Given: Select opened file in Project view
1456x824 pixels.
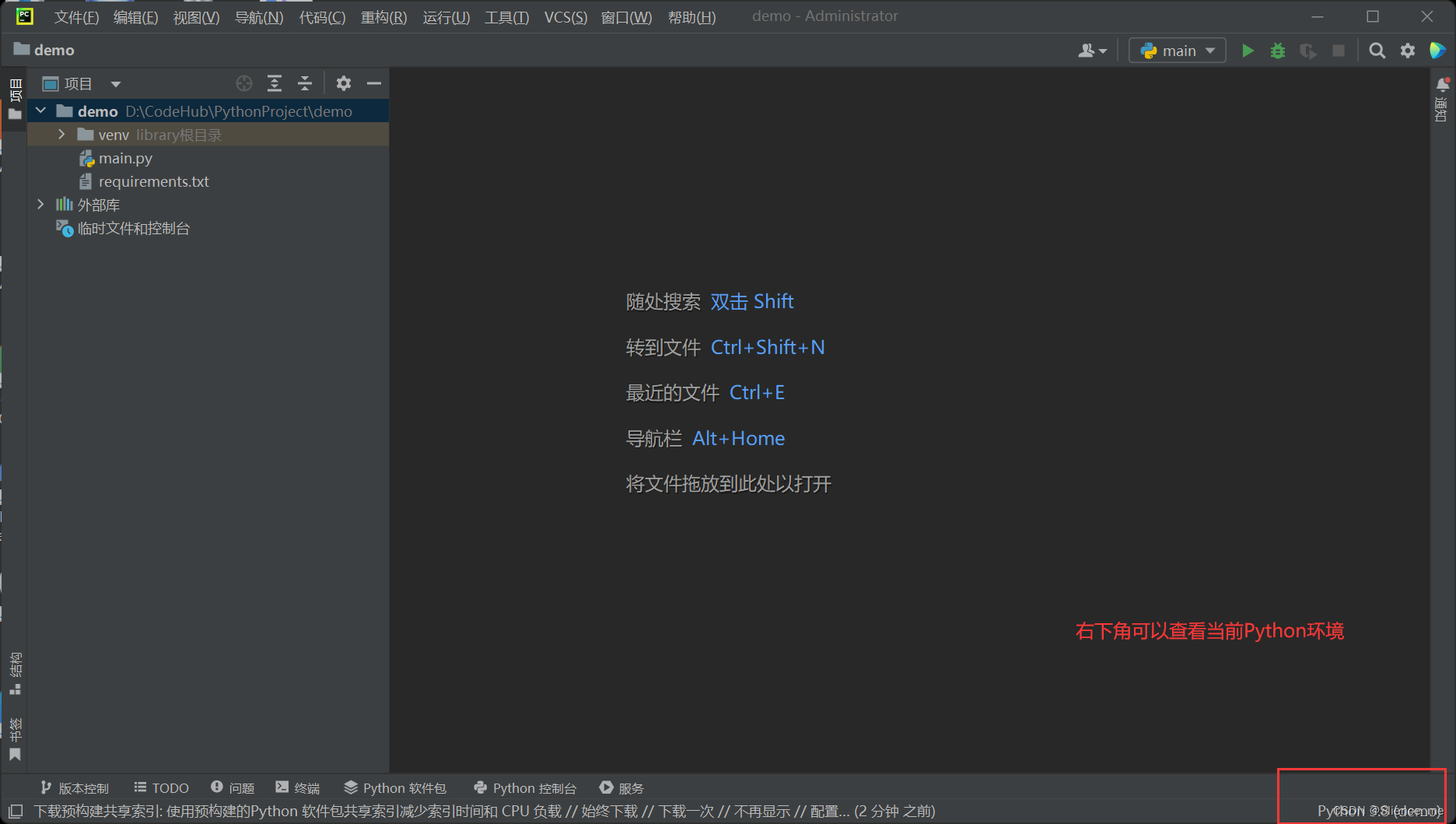Looking at the screenshot, I should coord(243,83).
